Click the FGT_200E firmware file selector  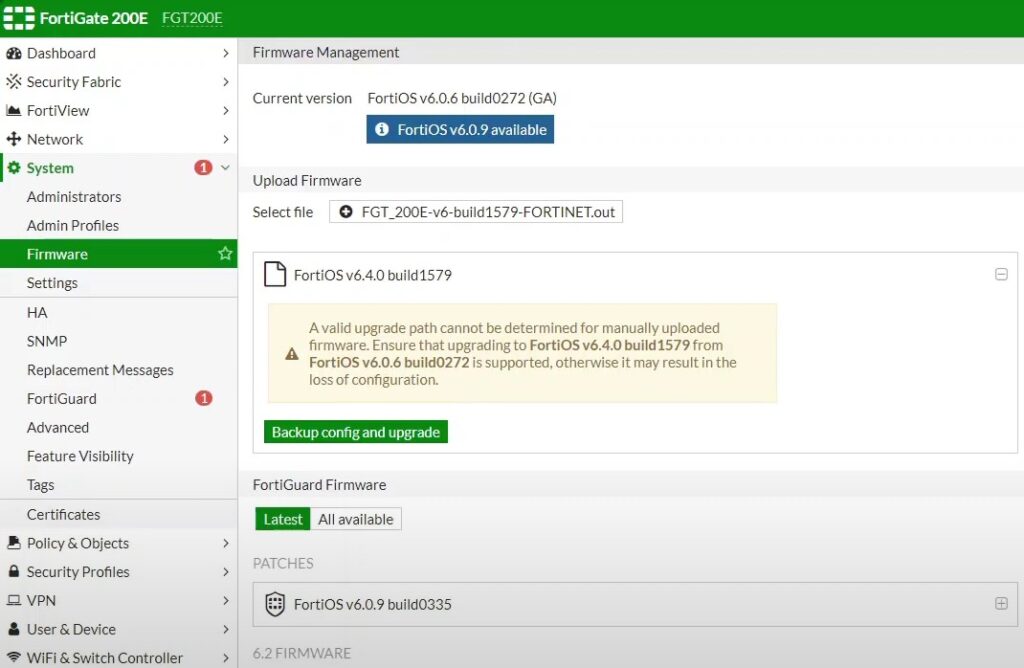(x=476, y=212)
